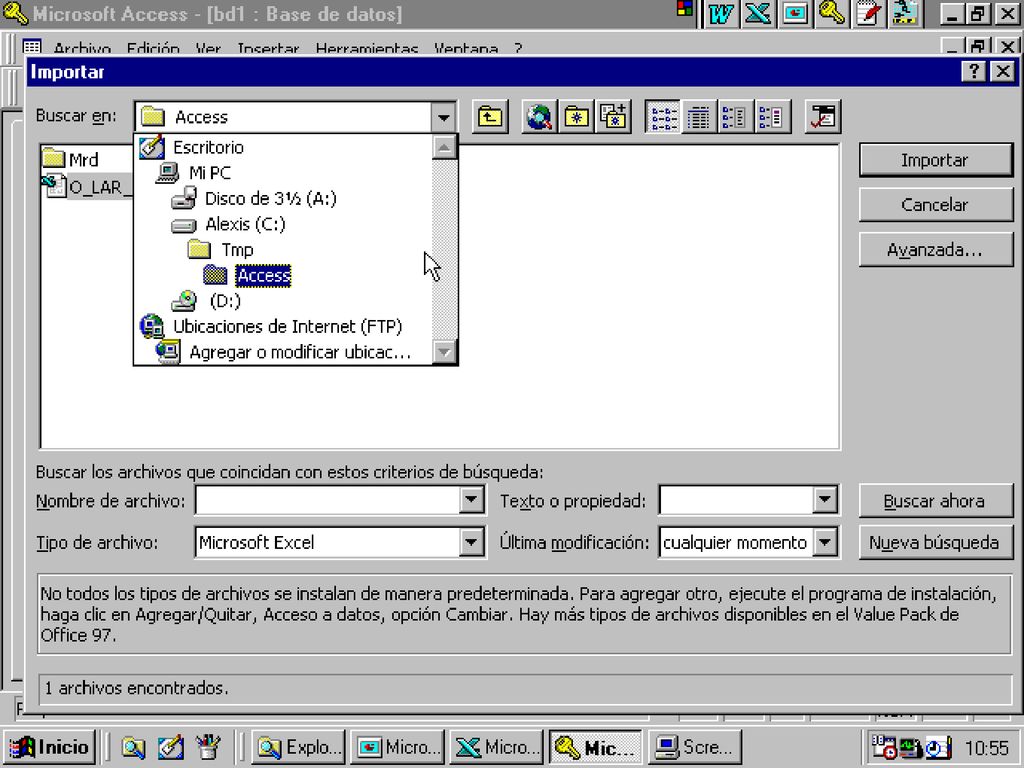Switch to Access Mic... taskbar button
Viewport: 1024px width, 768px height.
(596, 746)
